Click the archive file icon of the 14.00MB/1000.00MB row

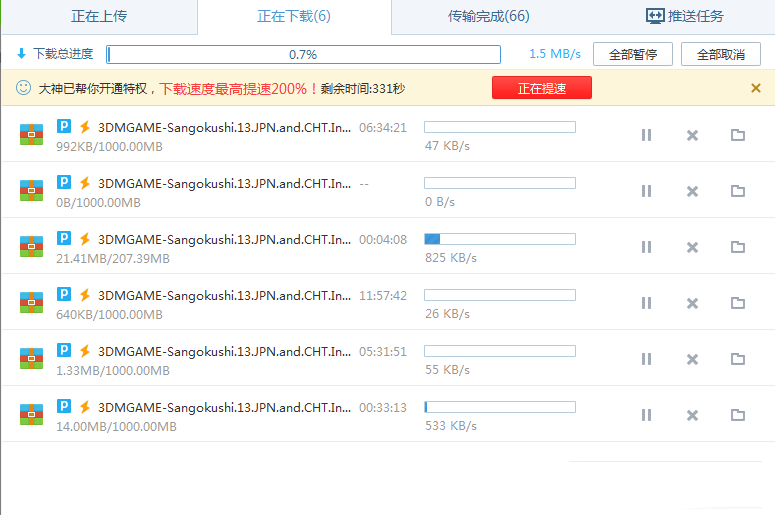pos(31,414)
